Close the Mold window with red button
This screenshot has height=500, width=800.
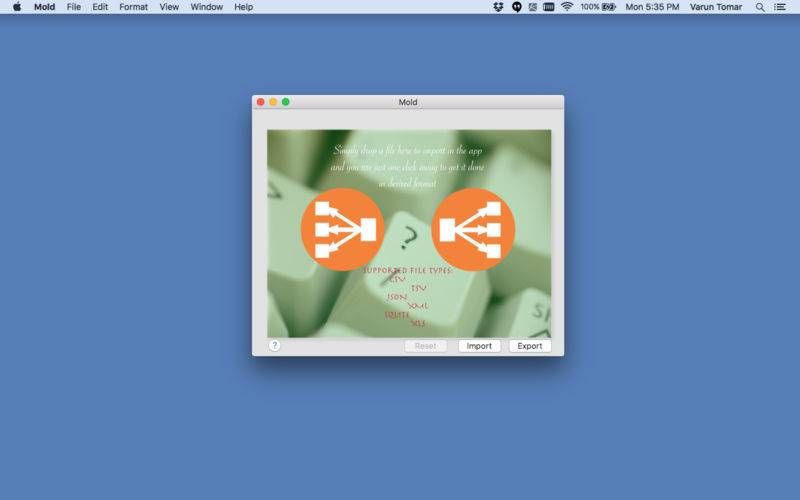(x=261, y=102)
